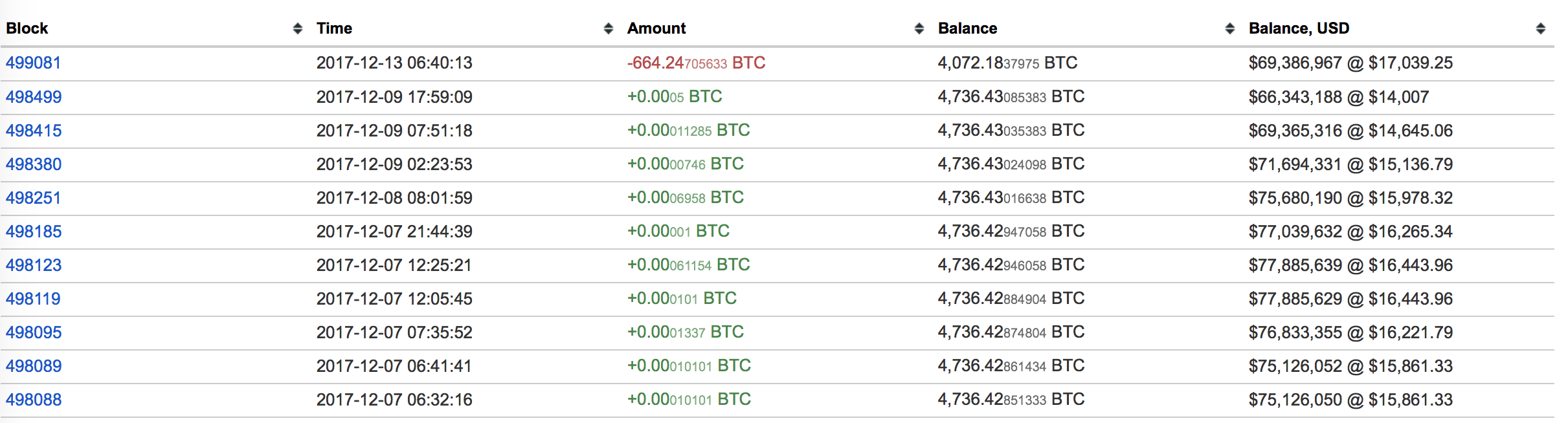
Task: Click the +0.0006958 BTC amount
Action: [x=686, y=197]
